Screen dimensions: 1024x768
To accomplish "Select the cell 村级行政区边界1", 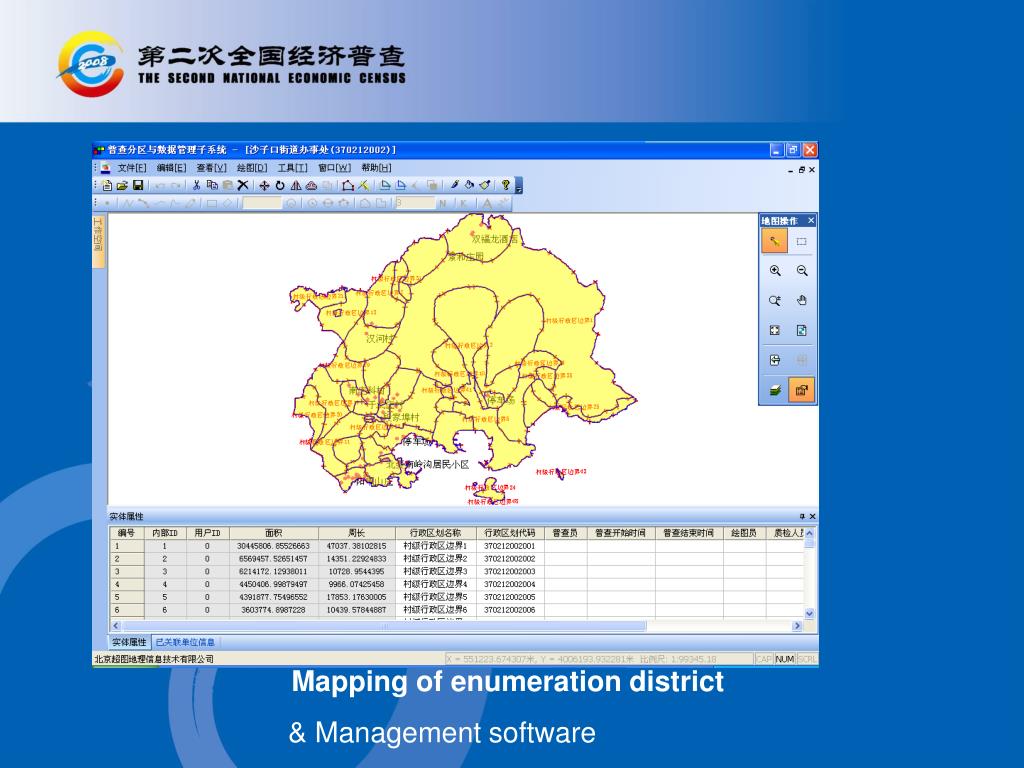I will coord(436,546).
